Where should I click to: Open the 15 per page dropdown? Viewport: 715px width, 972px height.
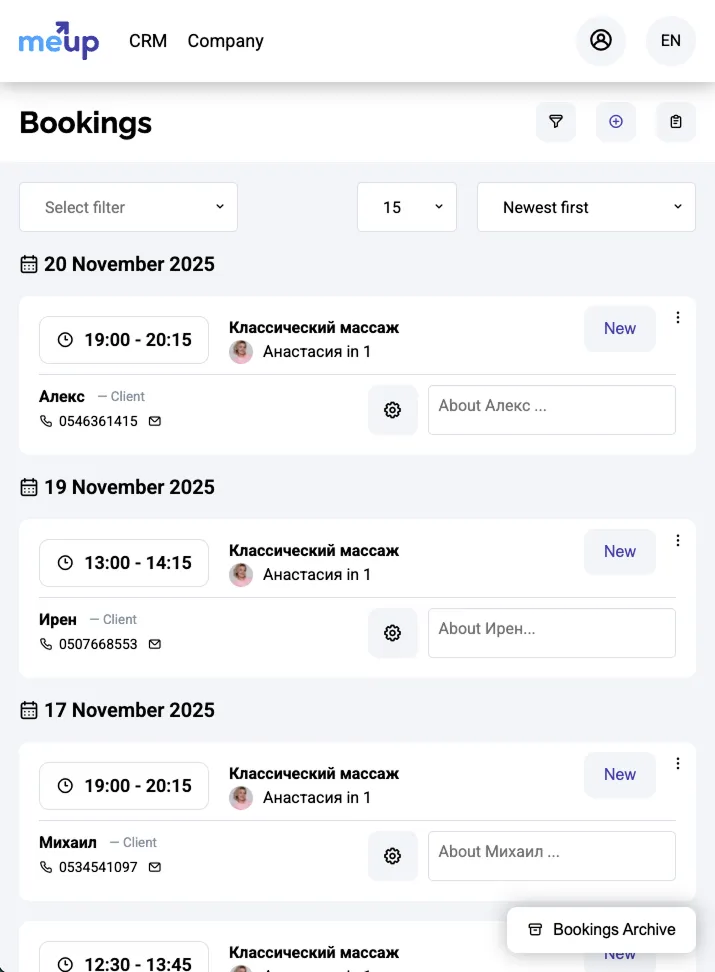(x=407, y=207)
